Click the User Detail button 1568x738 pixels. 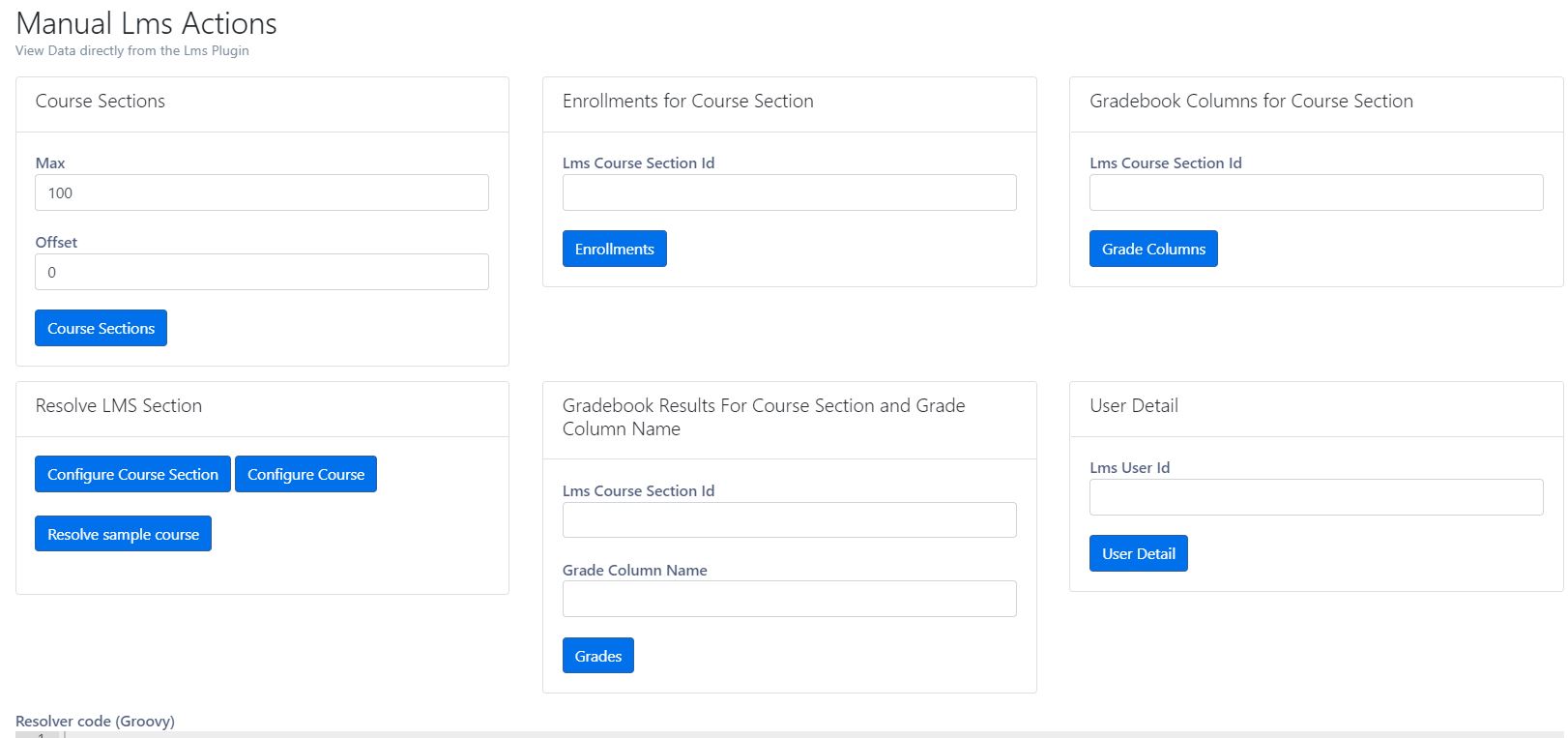1138,553
